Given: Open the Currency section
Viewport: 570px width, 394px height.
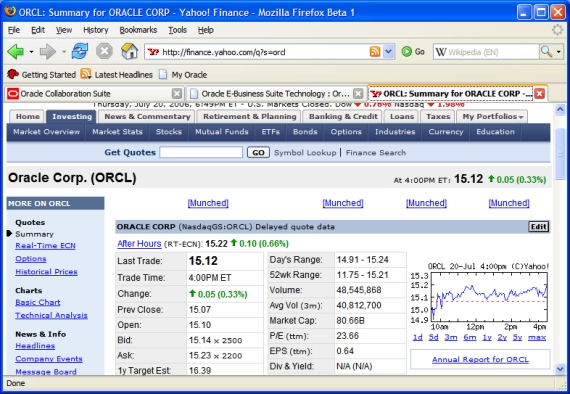Looking at the screenshot, I should click(446, 132).
